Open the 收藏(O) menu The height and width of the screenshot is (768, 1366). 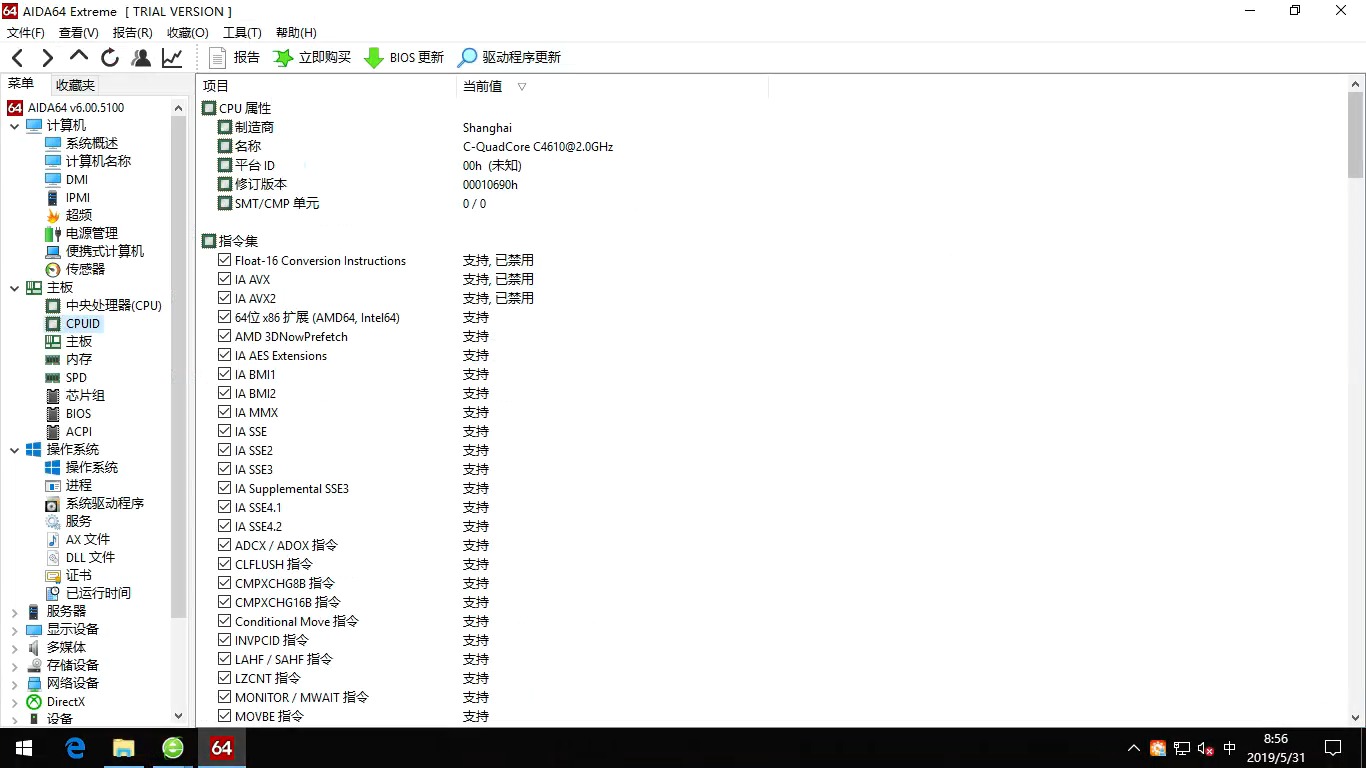tap(188, 33)
